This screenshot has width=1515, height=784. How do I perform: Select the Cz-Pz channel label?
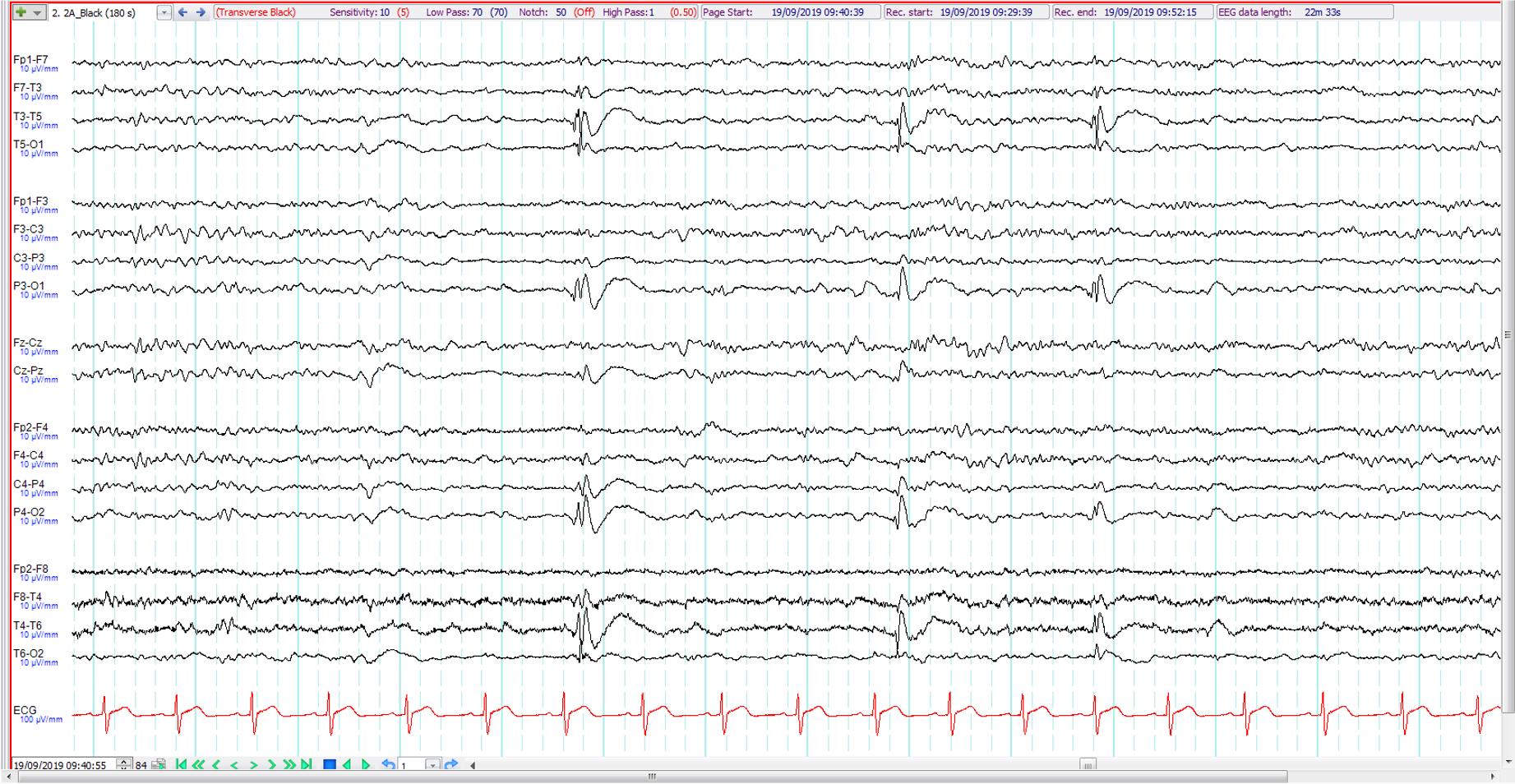tap(28, 371)
